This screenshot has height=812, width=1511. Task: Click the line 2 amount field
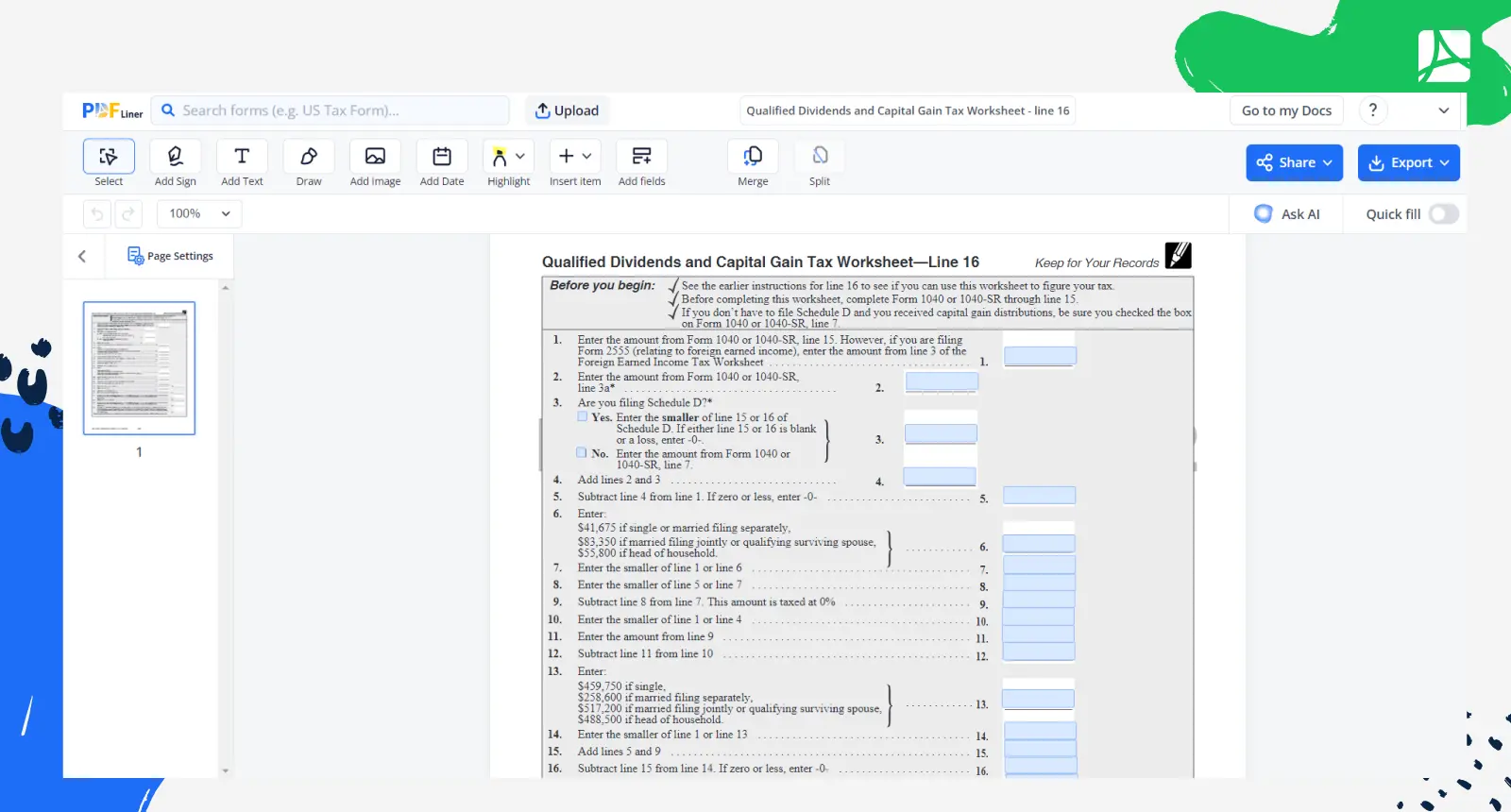click(942, 381)
